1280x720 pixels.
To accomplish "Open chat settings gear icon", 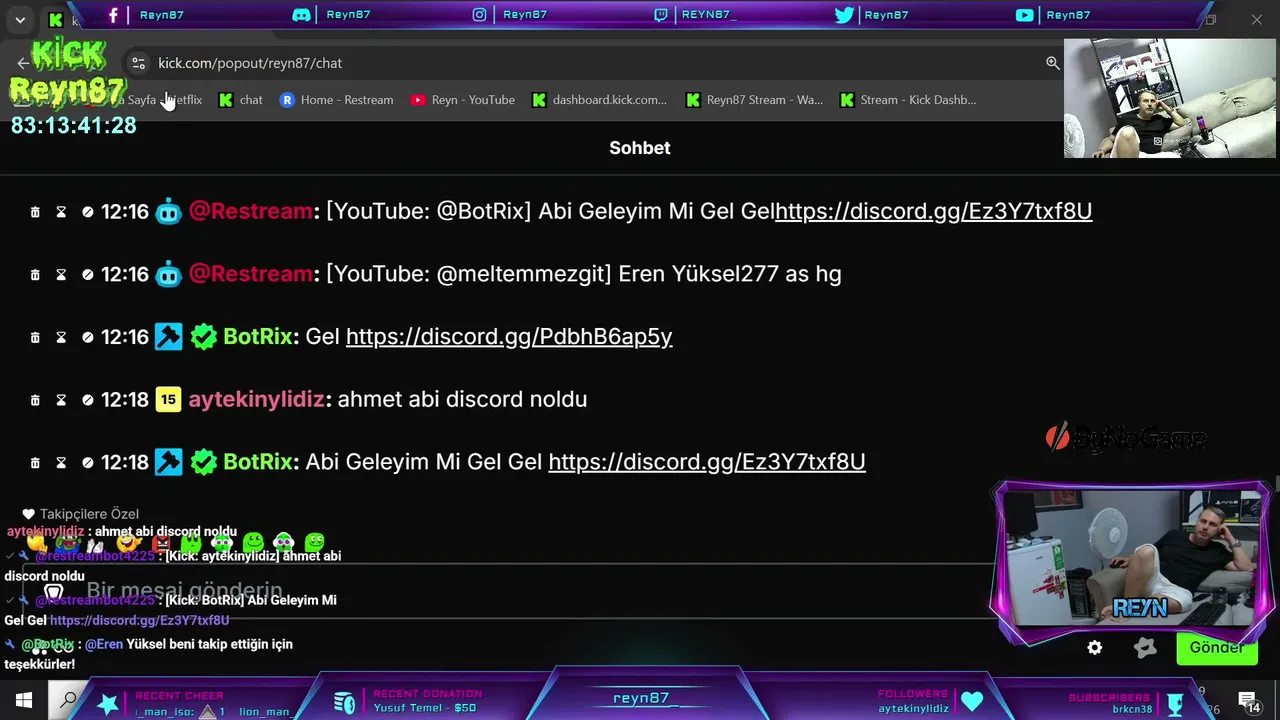I will 1095,648.
